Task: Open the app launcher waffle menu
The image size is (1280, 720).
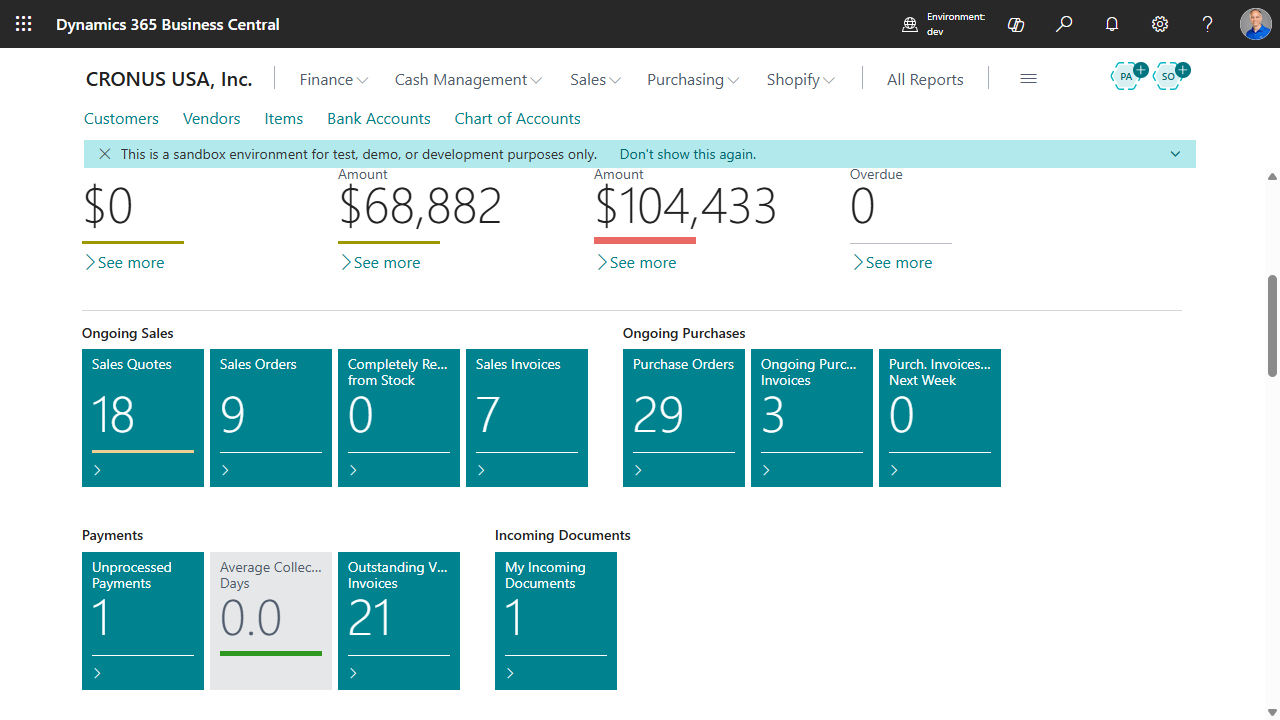Action: (x=24, y=24)
